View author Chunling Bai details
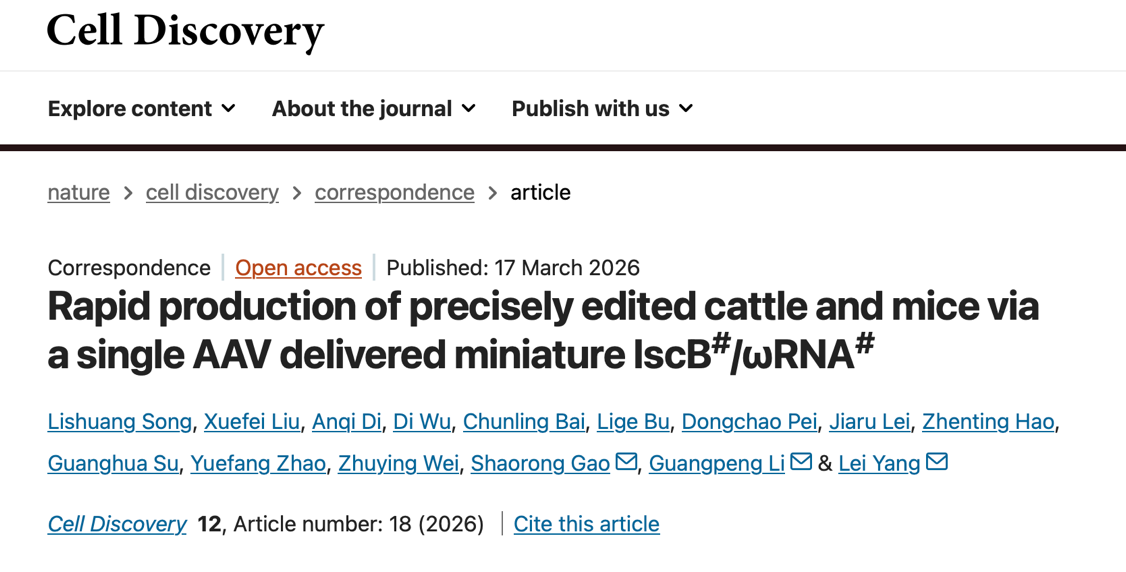1126x572 pixels. [x=524, y=422]
